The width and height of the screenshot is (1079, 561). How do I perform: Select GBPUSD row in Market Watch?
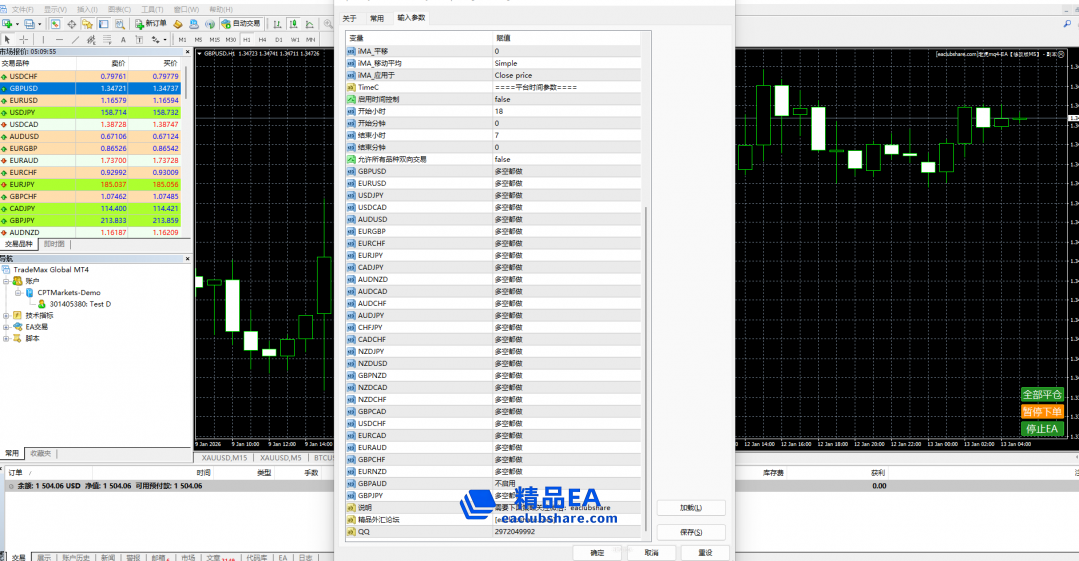(x=90, y=88)
